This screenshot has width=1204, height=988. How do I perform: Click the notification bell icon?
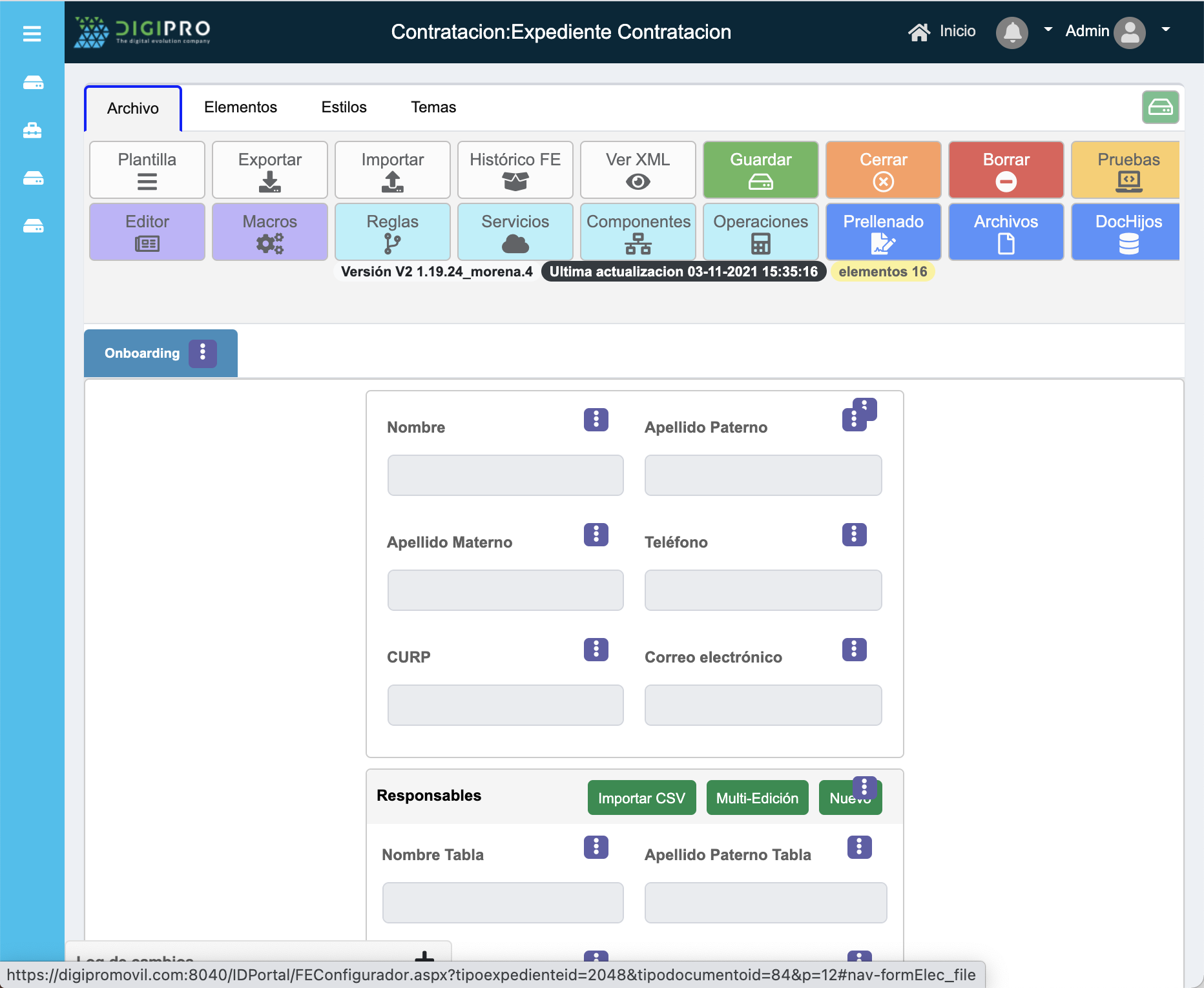pyautogui.click(x=1012, y=32)
